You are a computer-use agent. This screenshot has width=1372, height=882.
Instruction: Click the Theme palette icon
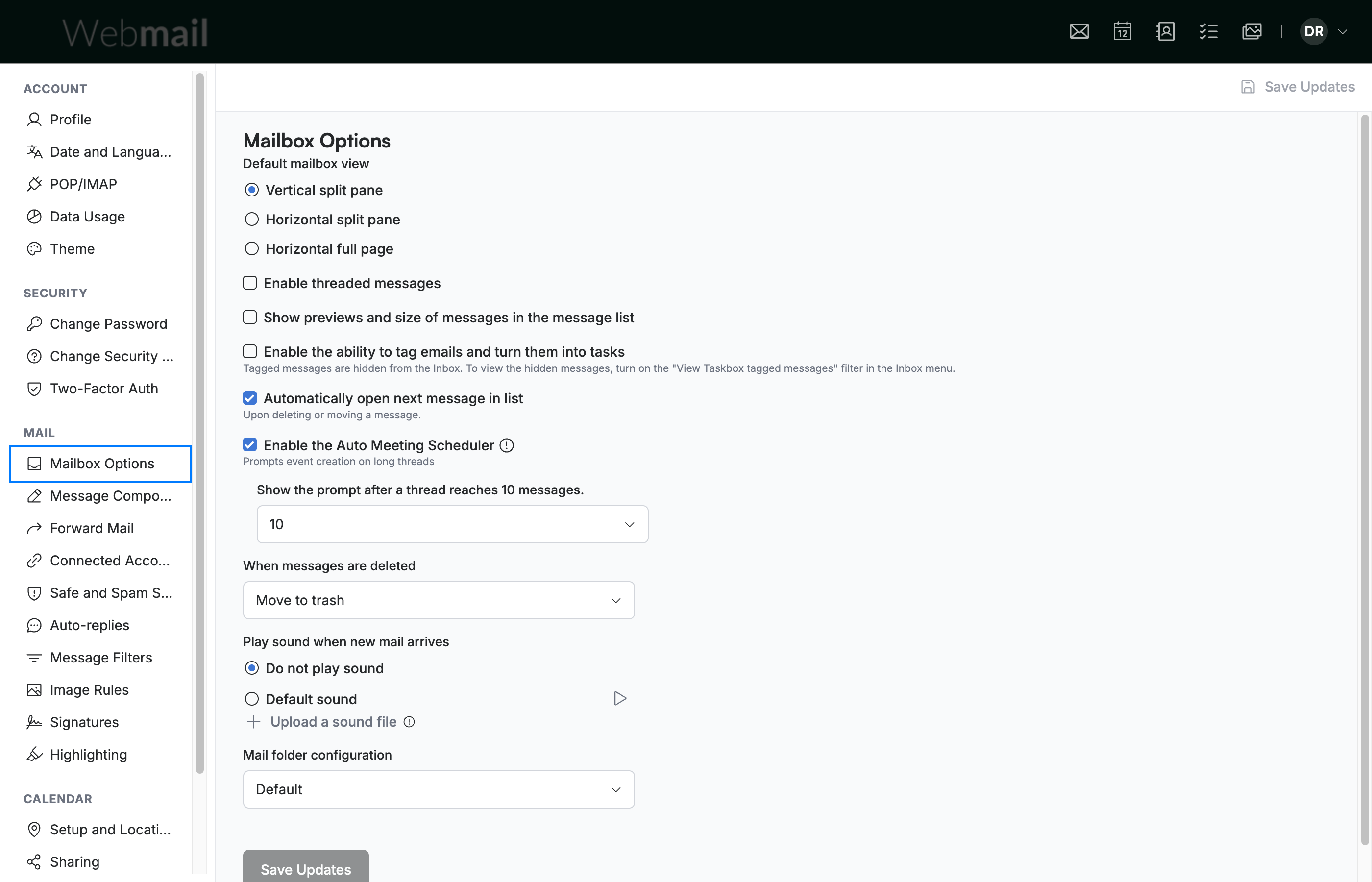tap(34, 248)
